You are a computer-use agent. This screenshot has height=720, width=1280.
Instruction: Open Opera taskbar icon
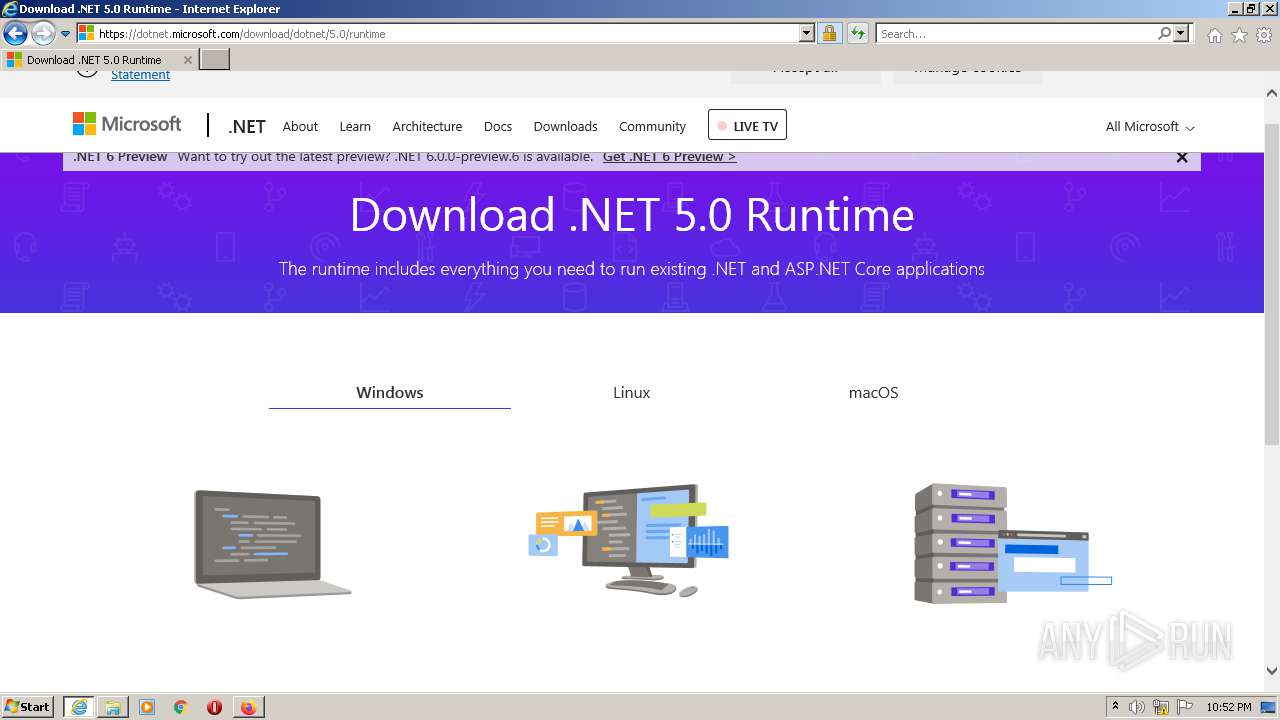(x=214, y=707)
